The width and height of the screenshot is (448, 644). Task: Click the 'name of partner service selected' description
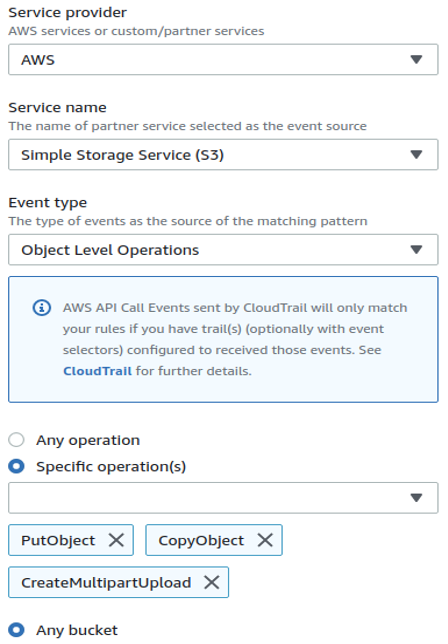[x=187, y=126]
